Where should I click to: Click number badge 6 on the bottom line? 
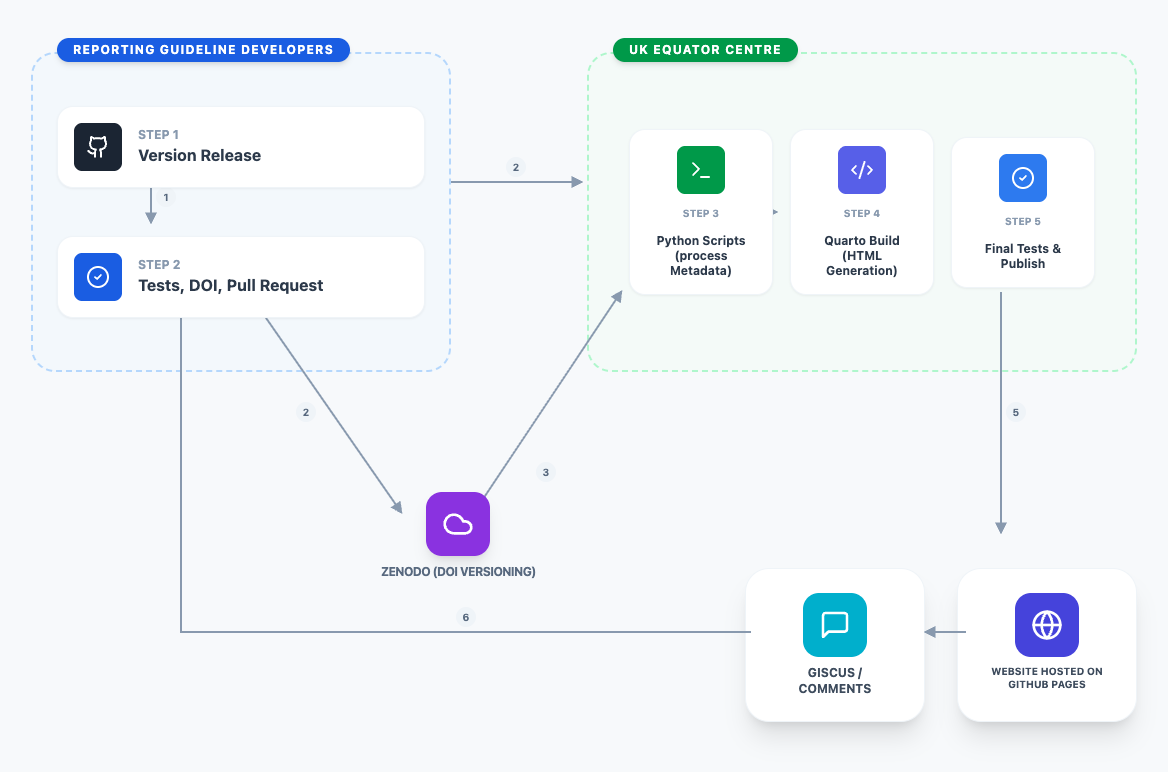(x=465, y=617)
